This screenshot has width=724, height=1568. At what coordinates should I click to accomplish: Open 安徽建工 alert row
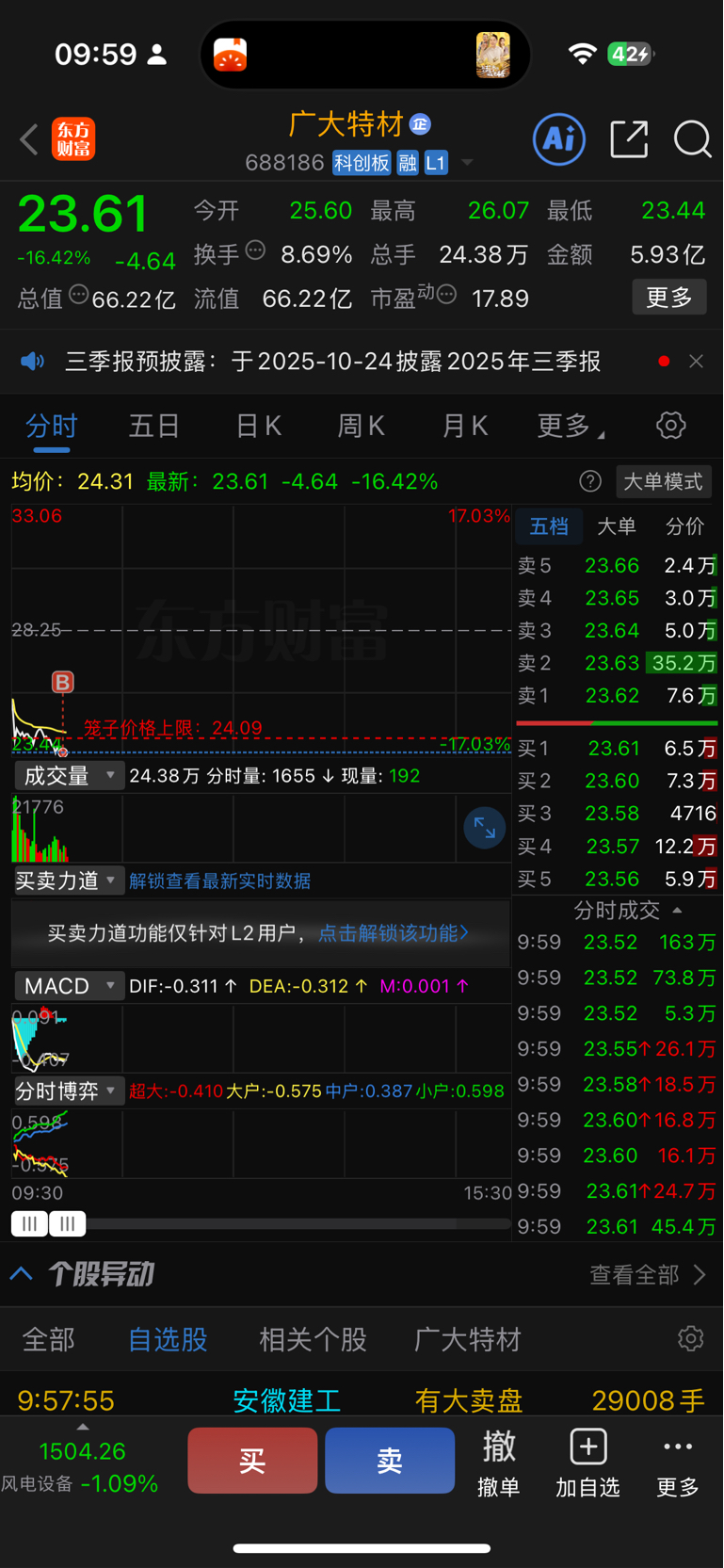362,1400
